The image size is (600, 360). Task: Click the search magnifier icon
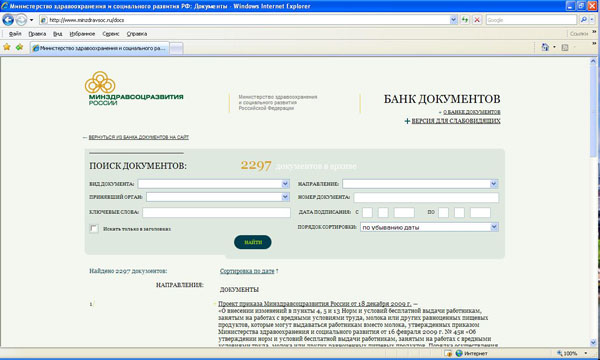coord(584,20)
